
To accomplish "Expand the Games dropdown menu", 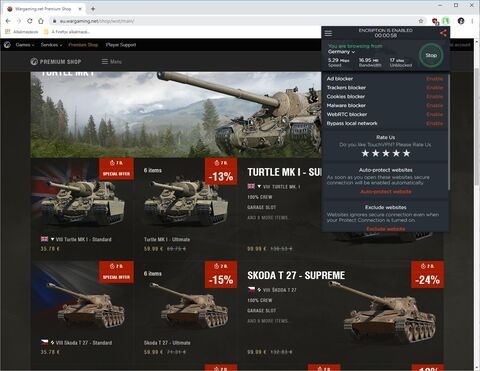I will click(25, 45).
